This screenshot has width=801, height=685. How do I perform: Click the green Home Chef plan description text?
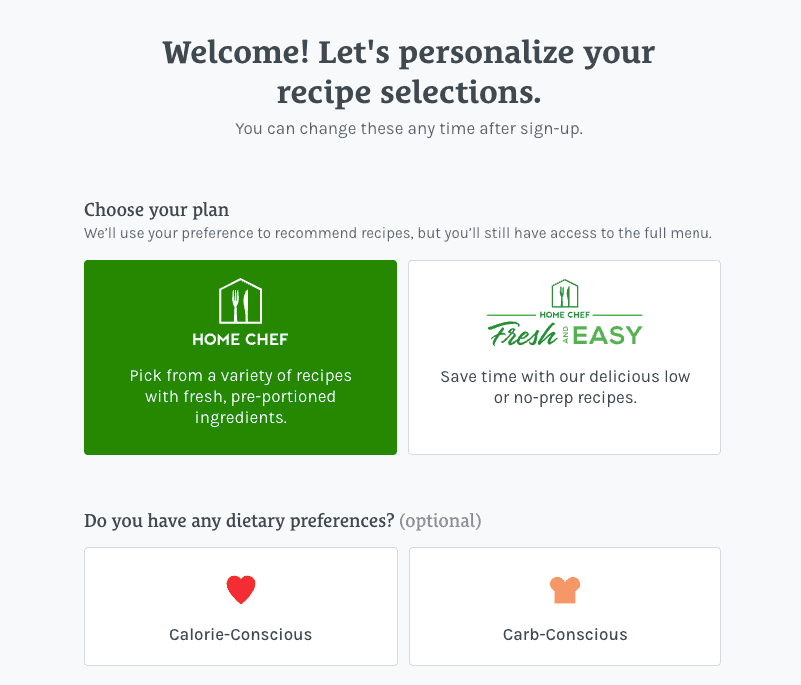[x=241, y=396]
